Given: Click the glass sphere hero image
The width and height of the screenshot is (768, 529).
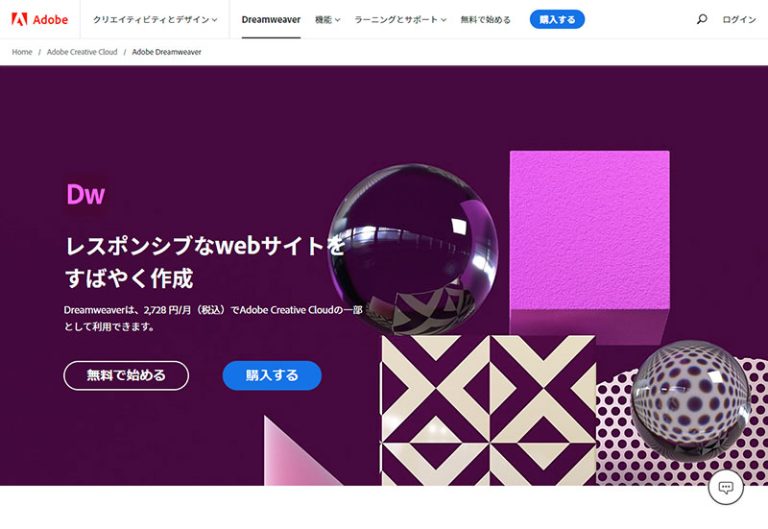Looking at the screenshot, I should click(x=412, y=249).
